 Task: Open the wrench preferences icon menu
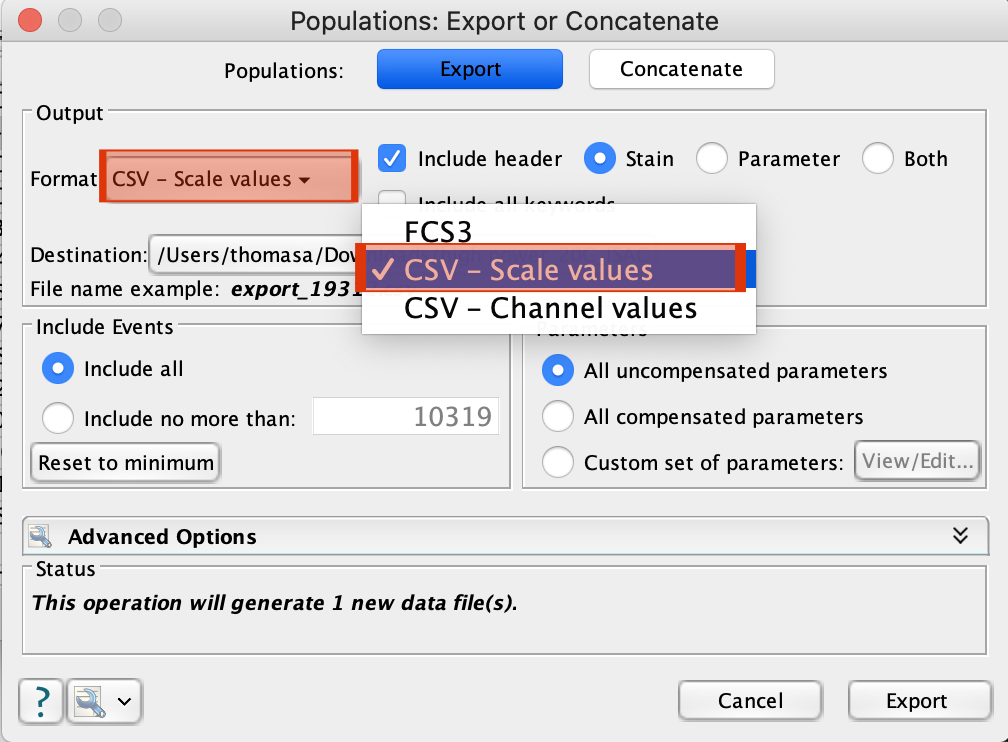tap(104, 701)
